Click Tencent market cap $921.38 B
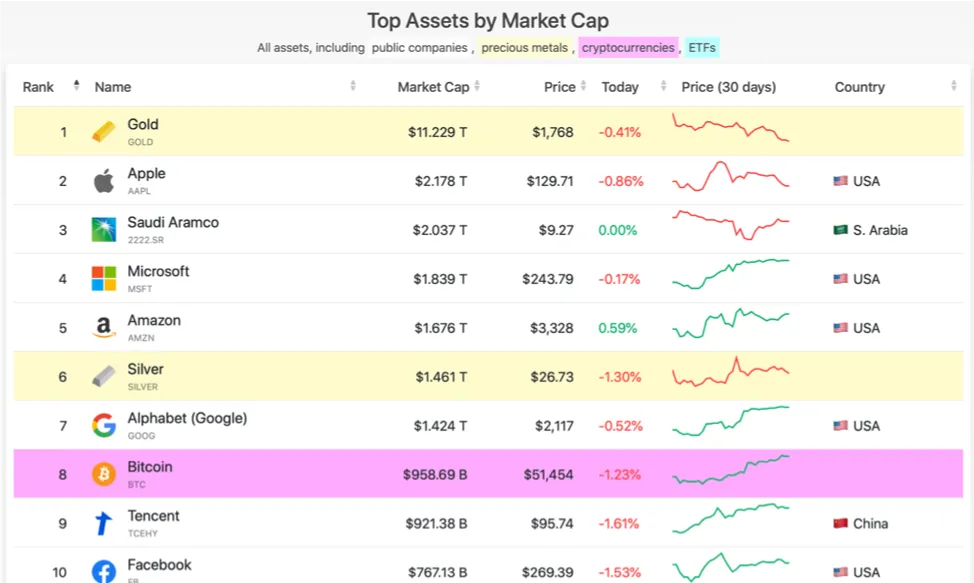 click(x=436, y=524)
